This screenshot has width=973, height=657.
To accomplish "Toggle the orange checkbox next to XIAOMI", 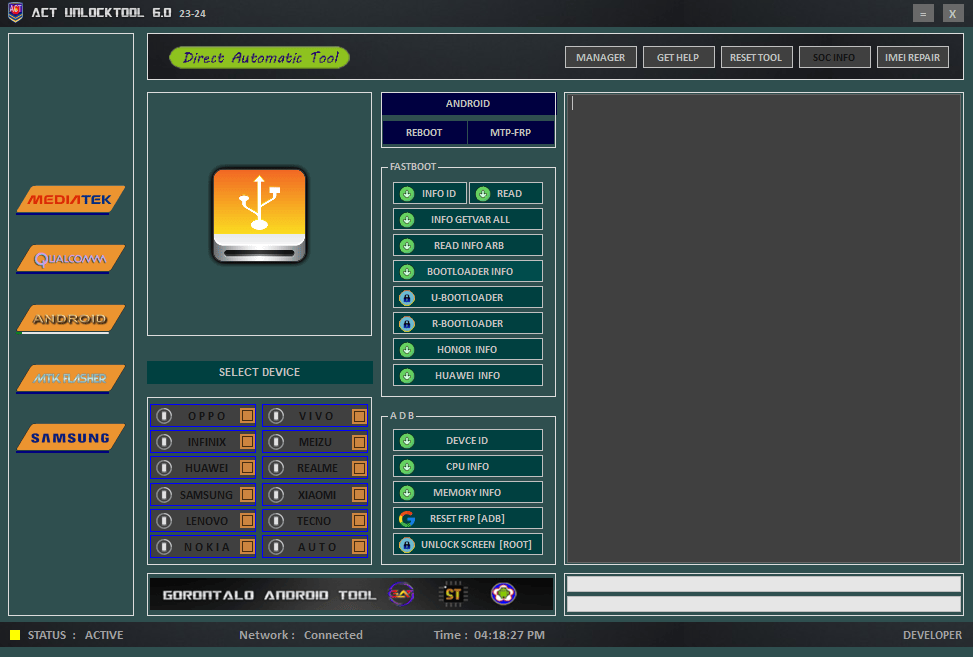I will [361, 494].
